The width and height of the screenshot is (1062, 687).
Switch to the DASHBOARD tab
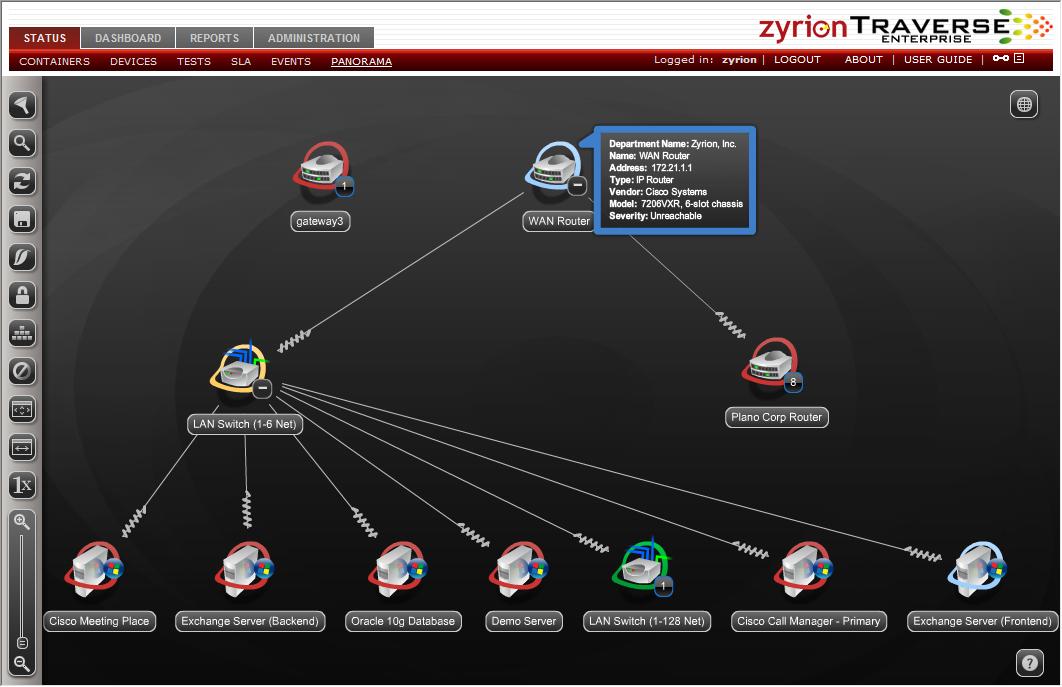click(128, 38)
